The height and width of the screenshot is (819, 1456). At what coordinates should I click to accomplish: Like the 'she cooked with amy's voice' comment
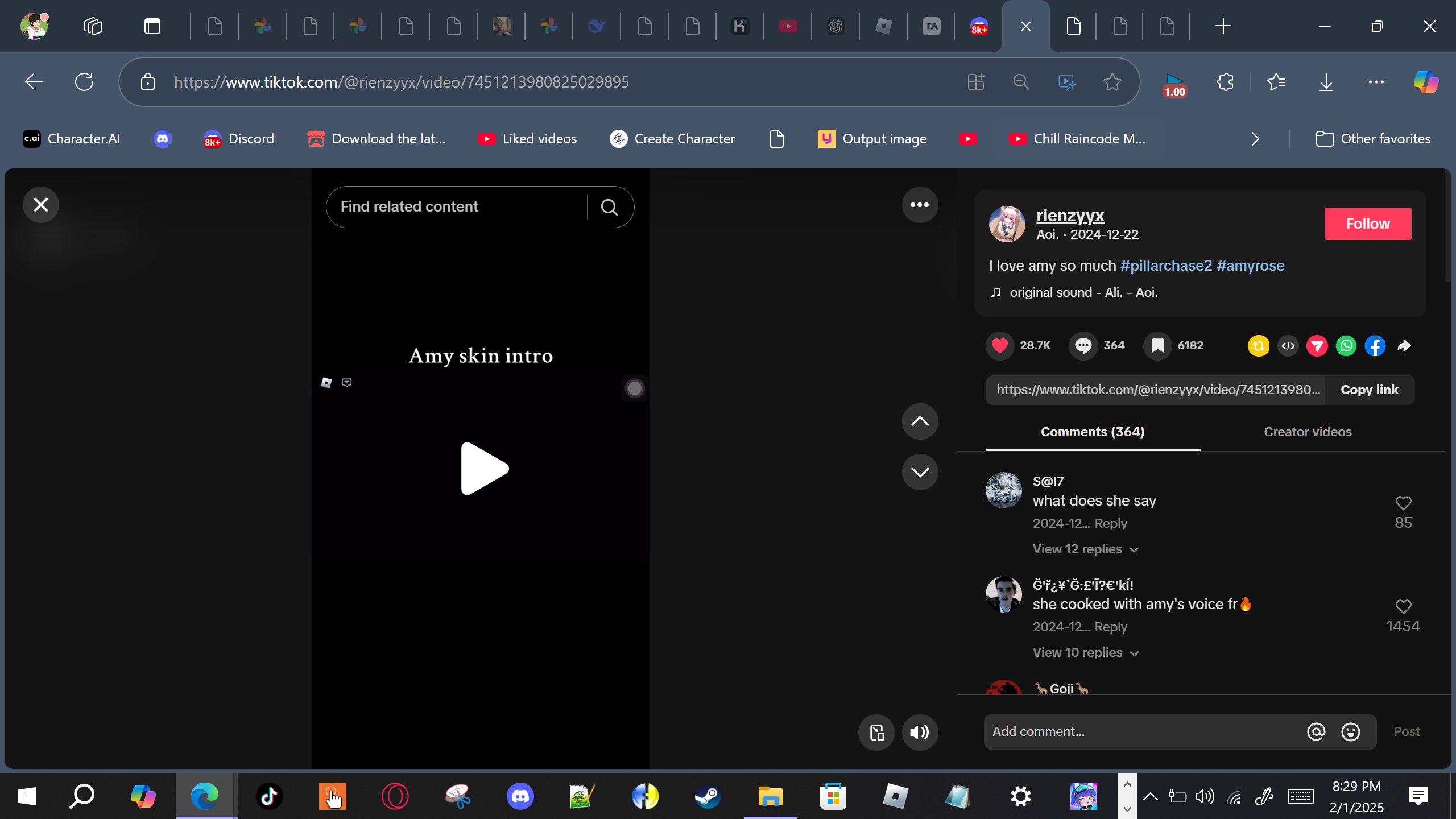pos(1403,606)
